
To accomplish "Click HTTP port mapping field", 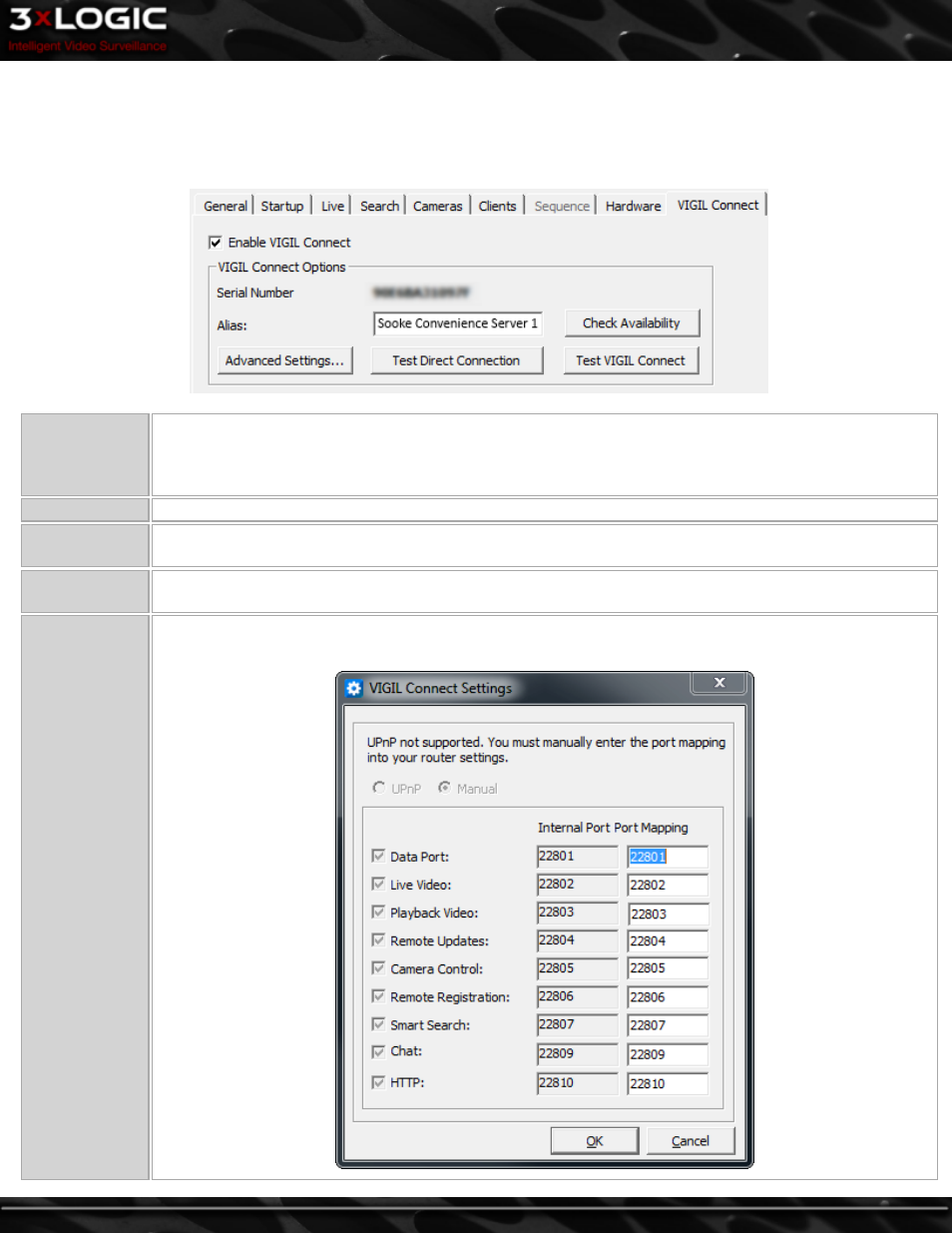I will [x=668, y=1083].
